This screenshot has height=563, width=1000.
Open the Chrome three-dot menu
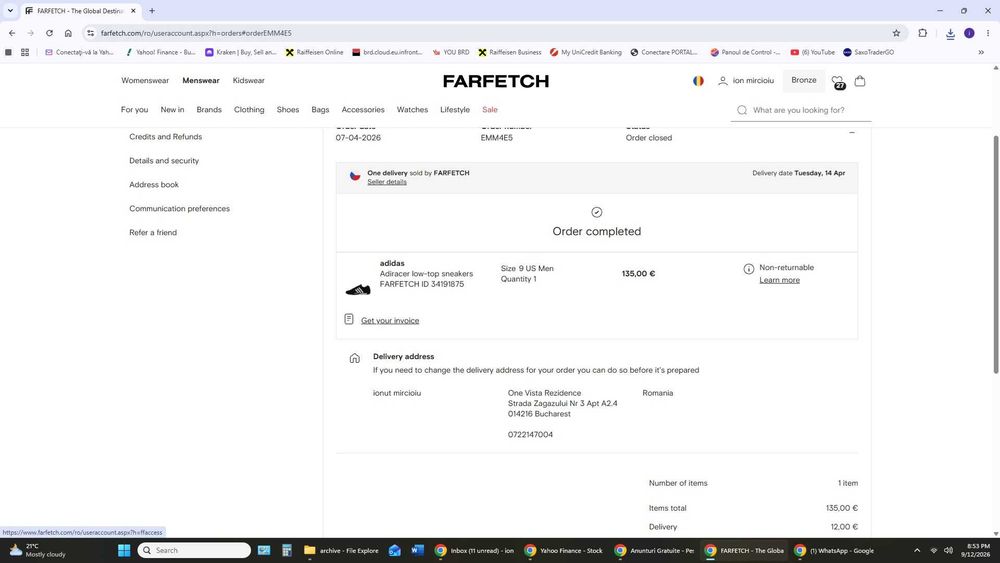(x=988, y=33)
